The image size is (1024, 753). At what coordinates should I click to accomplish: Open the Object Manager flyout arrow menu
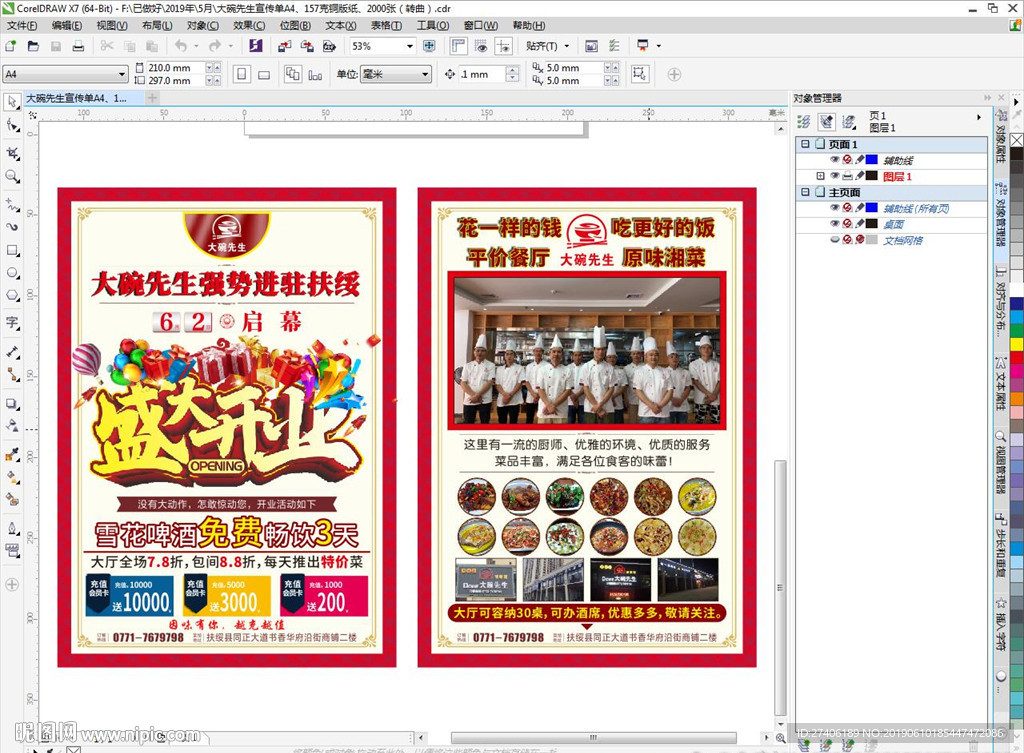978,118
